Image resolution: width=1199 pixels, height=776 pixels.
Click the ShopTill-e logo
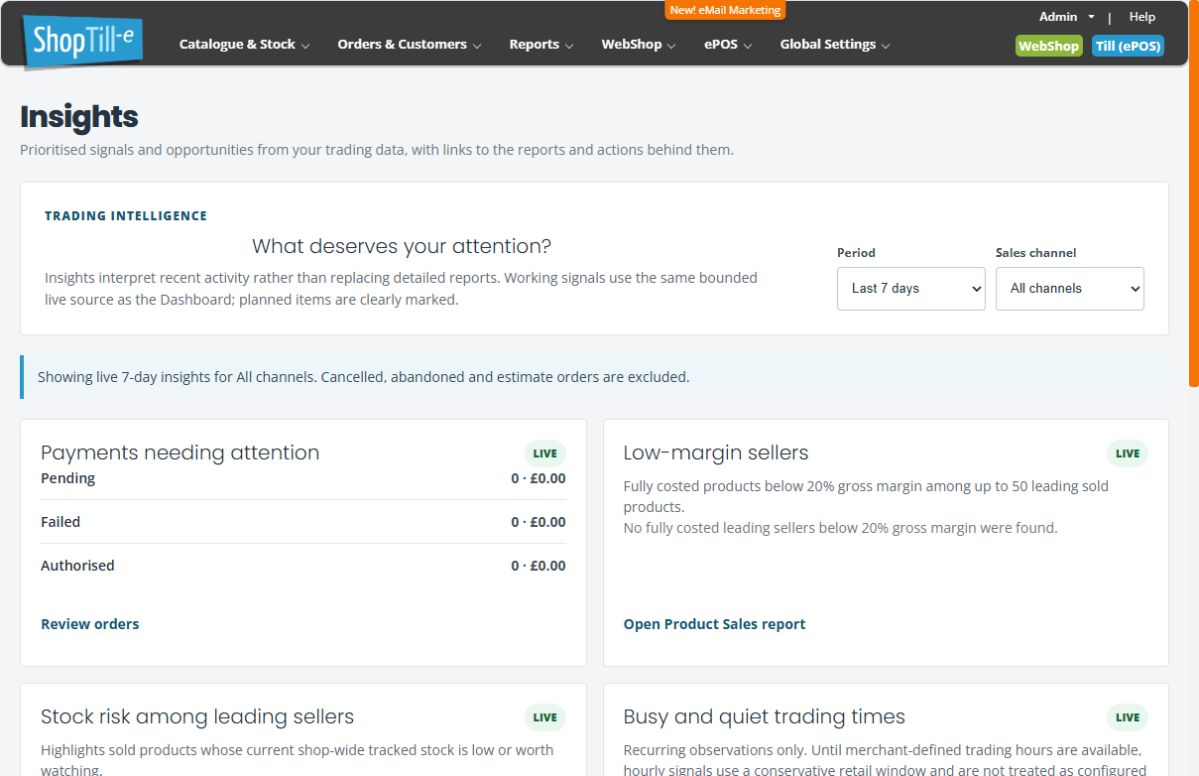(x=83, y=41)
